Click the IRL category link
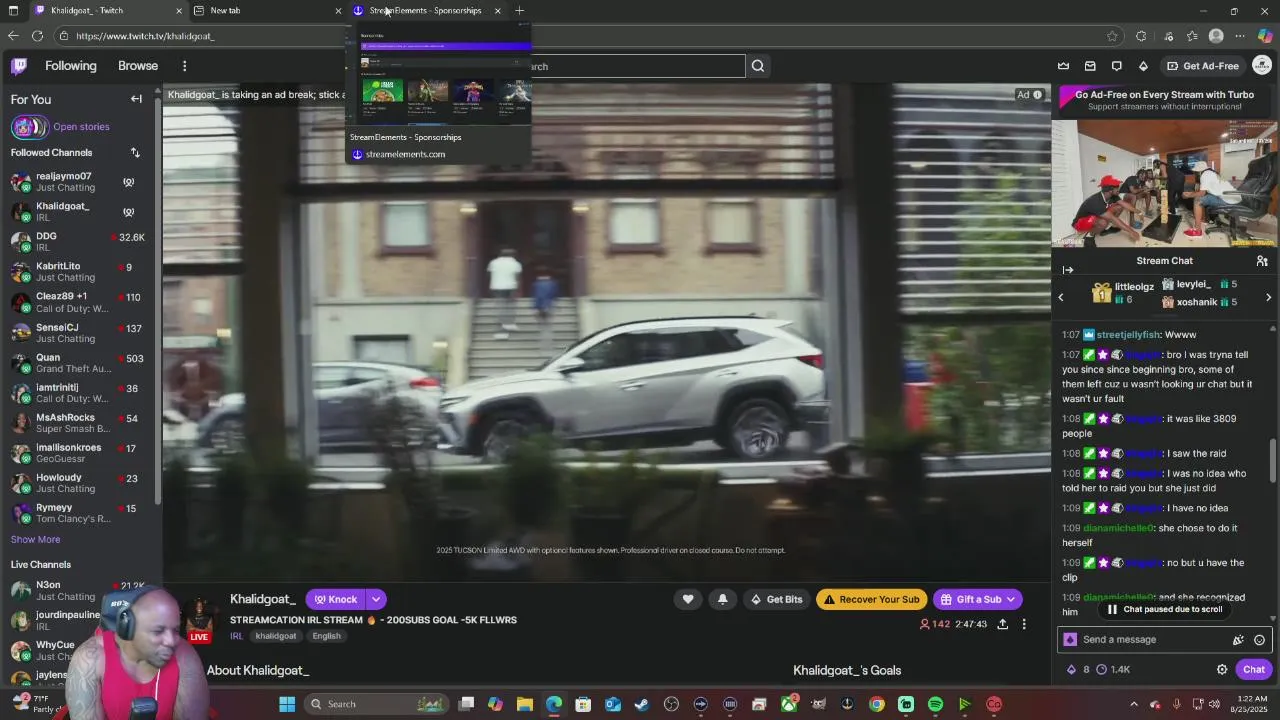Viewport: 1280px width, 720px height. click(236, 636)
